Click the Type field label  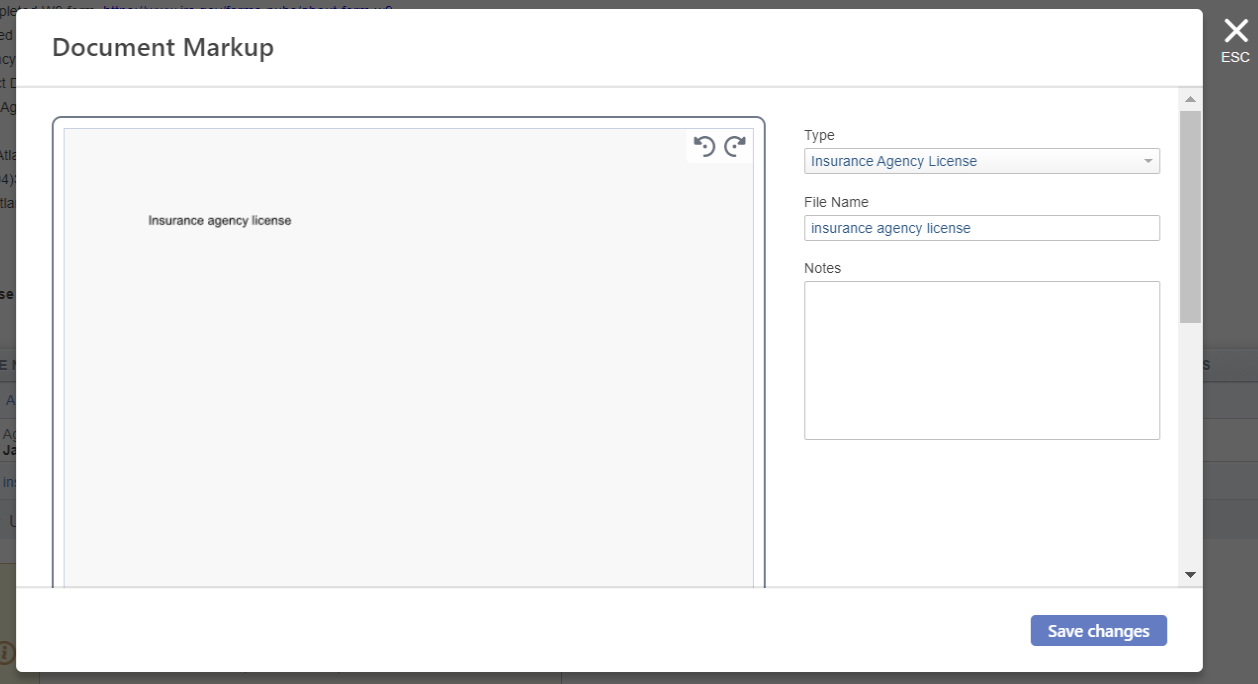[819, 135]
